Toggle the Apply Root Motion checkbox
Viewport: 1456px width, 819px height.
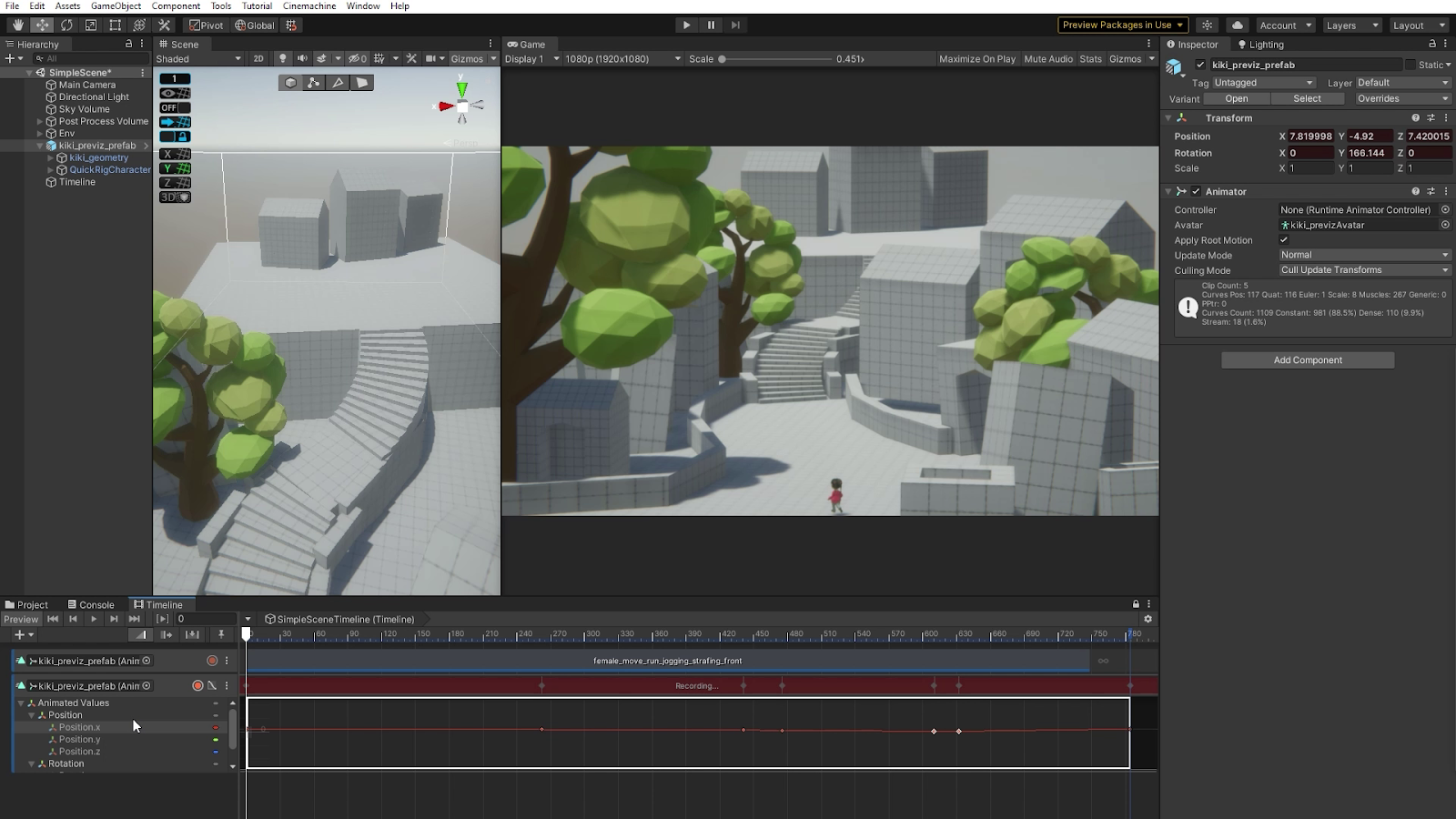click(x=1284, y=240)
